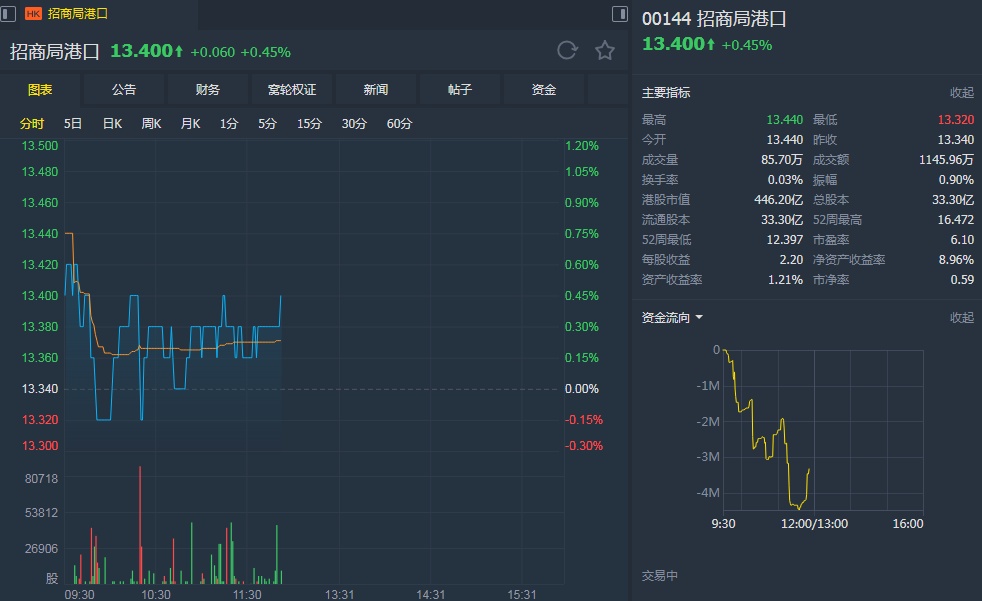The height and width of the screenshot is (601, 982).
Task: Click the left panel layout icon
Action: [8, 13]
